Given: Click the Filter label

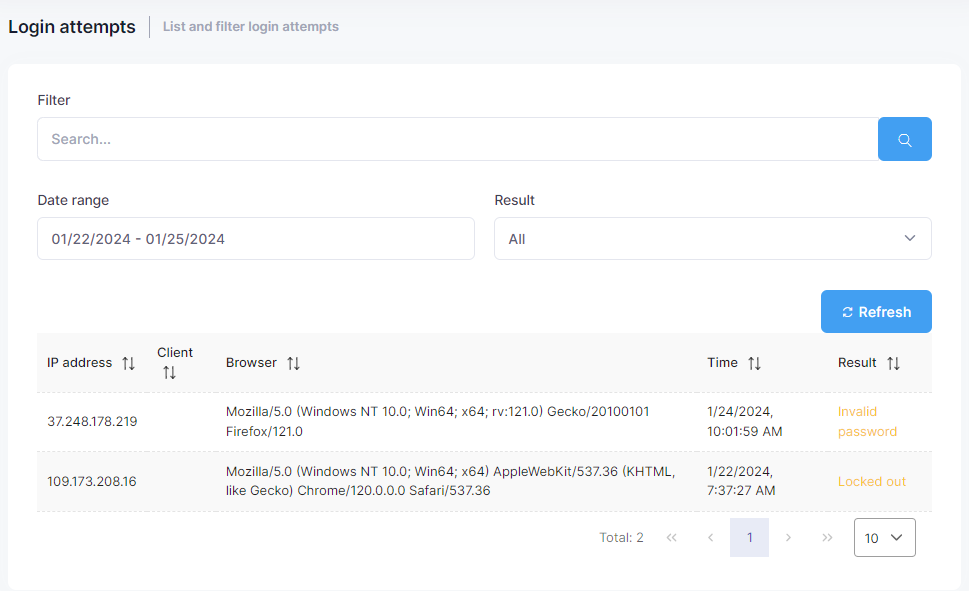Looking at the screenshot, I should coord(54,100).
